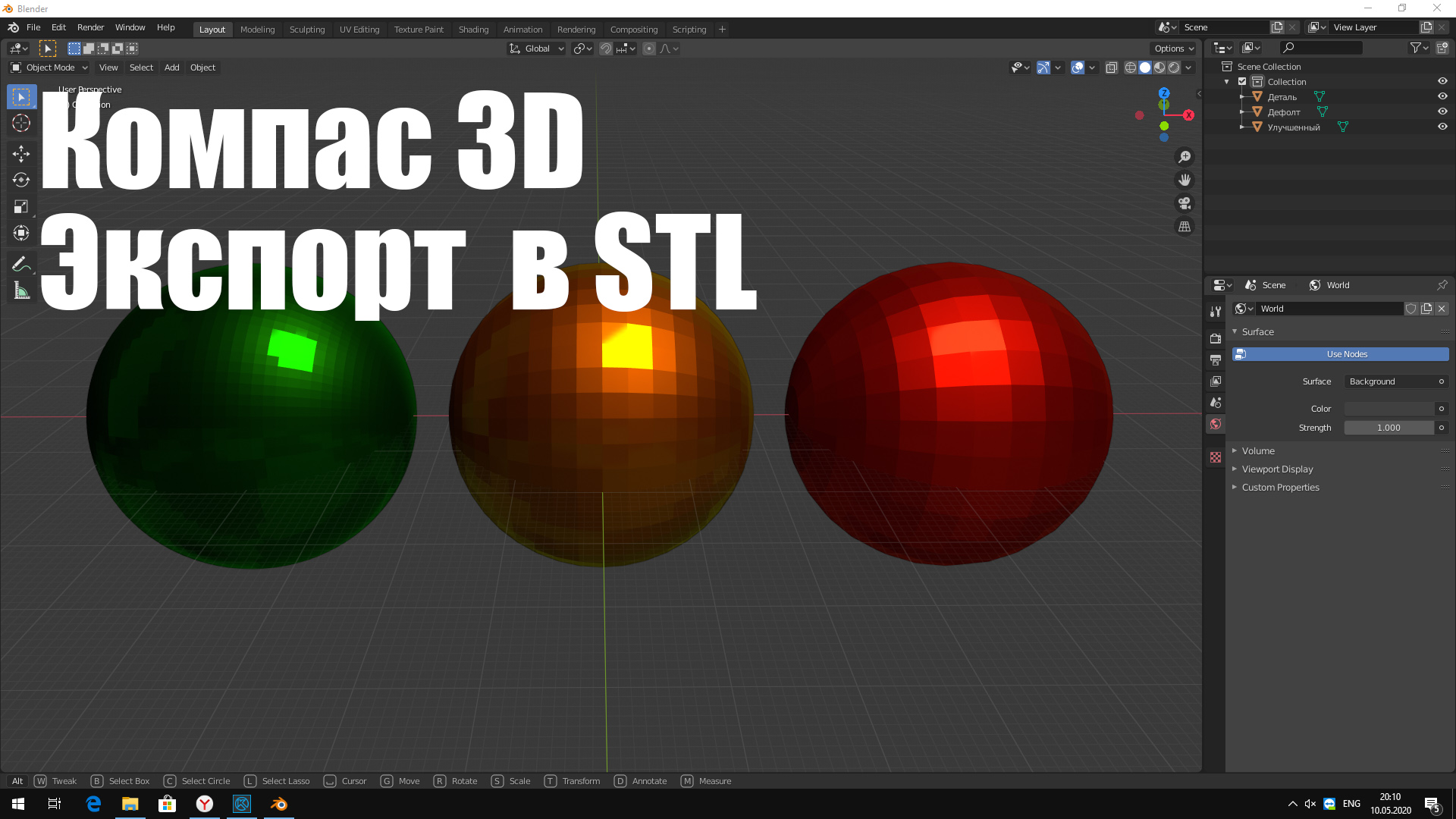This screenshot has width=1456, height=819.
Task: Open Blender from Windows taskbar
Action: click(279, 804)
